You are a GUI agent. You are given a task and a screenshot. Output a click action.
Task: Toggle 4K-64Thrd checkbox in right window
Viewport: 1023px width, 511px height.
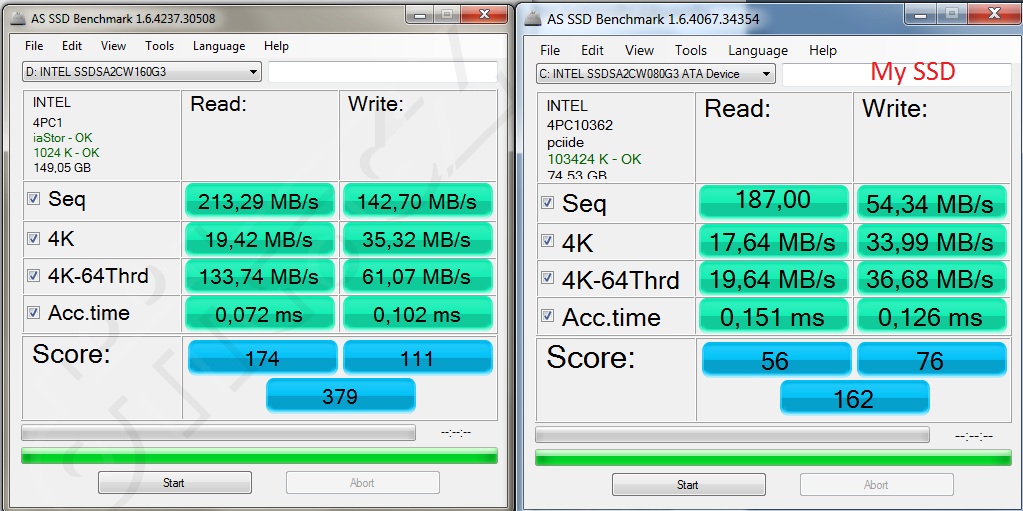[x=547, y=279]
